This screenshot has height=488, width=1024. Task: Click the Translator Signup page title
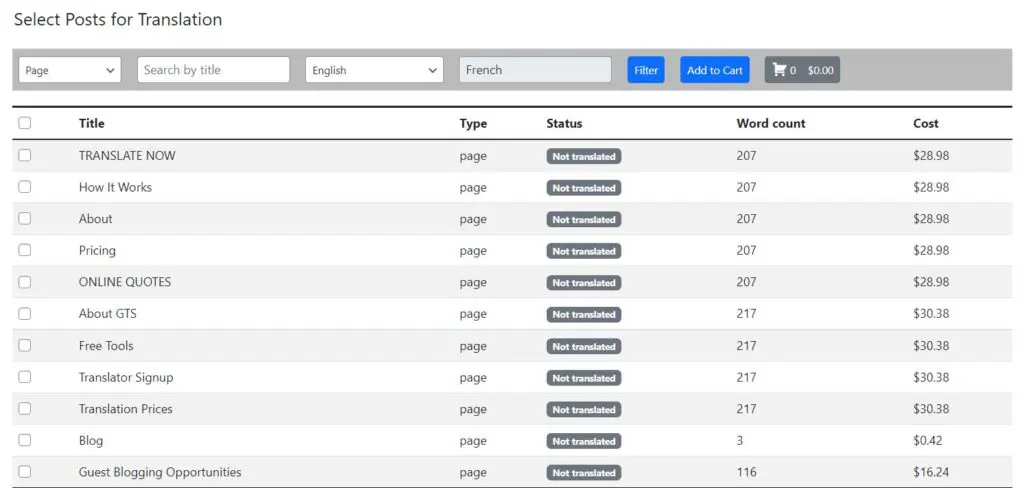pos(126,377)
